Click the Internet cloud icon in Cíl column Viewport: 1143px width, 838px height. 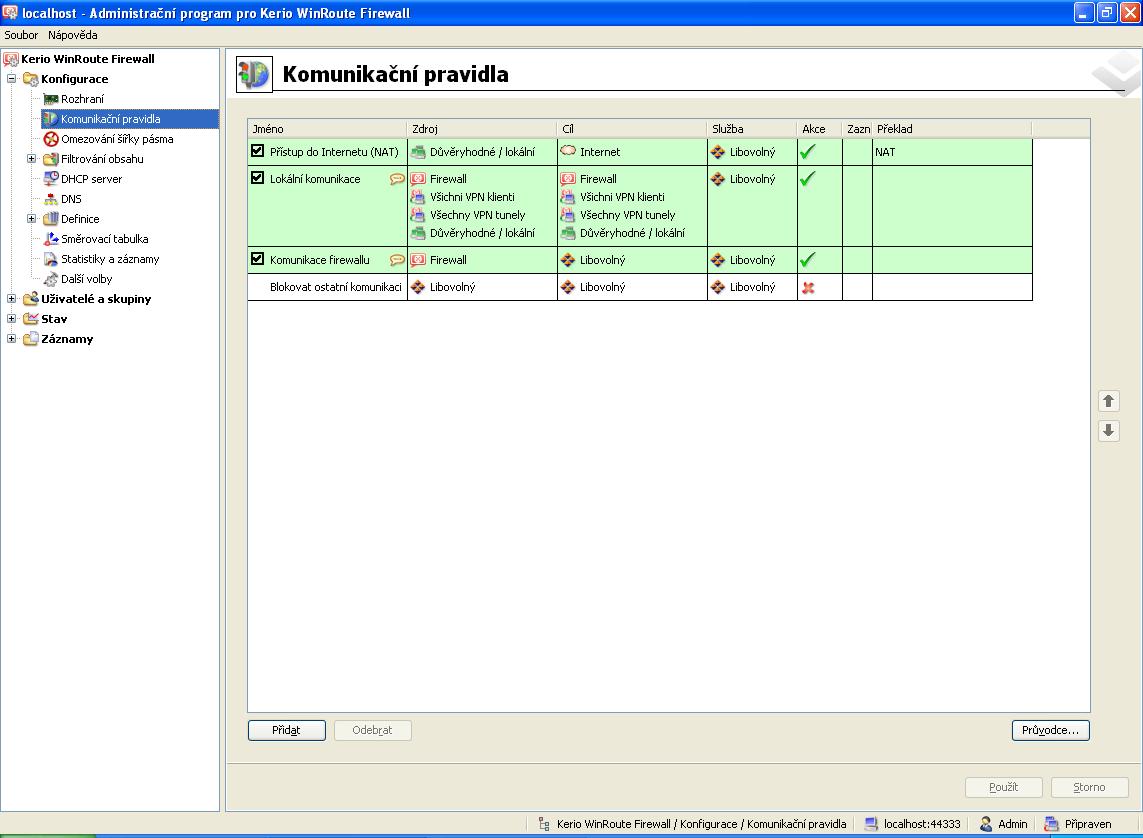568,151
